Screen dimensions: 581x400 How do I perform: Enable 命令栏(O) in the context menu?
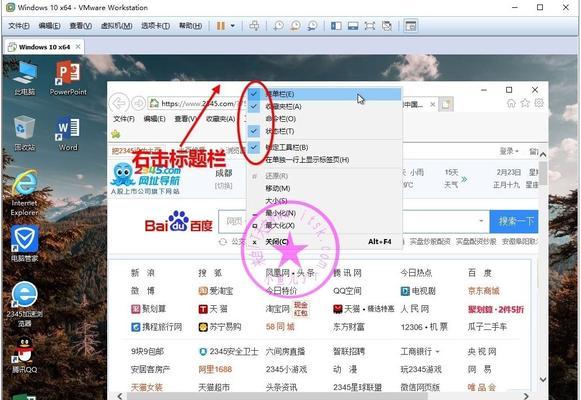[325, 119]
